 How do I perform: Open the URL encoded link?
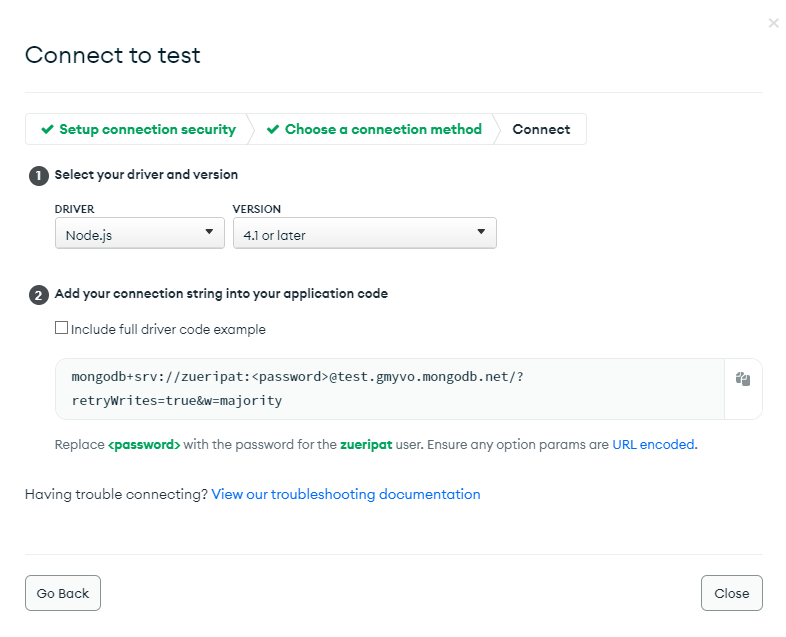click(x=654, y=444)
